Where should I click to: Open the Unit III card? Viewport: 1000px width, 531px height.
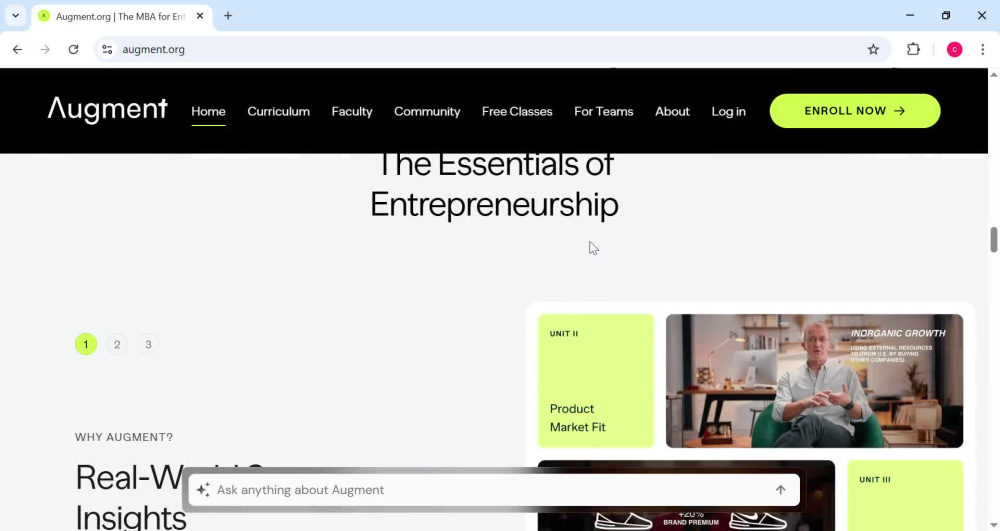pos(905,495)
